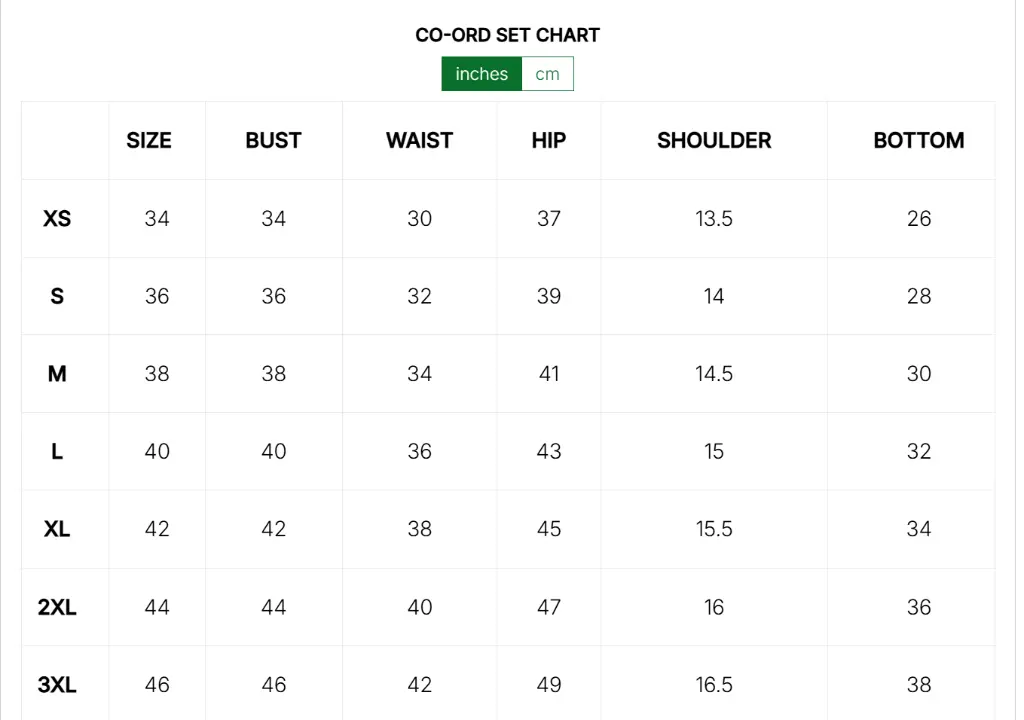This screenshot has width=1024, height=720.
Task: Click the M shoulder value 14.5
Action: pos(714,374)
